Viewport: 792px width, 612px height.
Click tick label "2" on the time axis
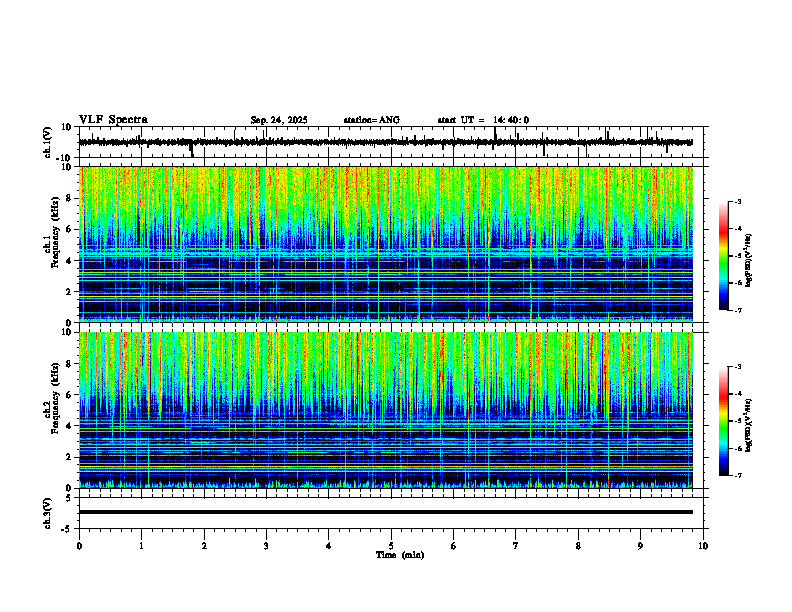click(x=204, y=546)
